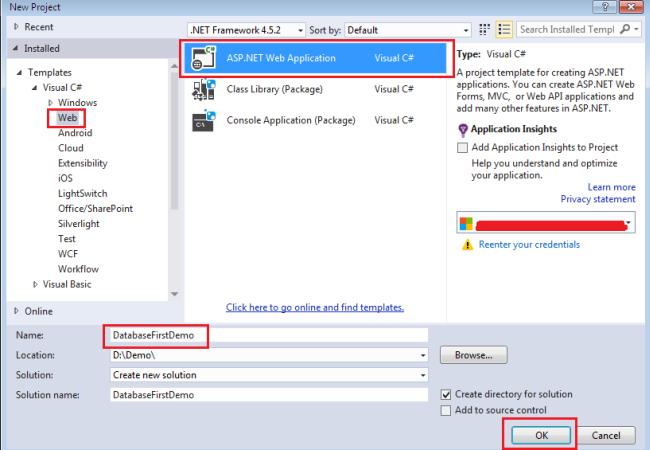The image size is (650, 450).
Task: Expand the Visual Basic tree node
Action: click(35, 285)
